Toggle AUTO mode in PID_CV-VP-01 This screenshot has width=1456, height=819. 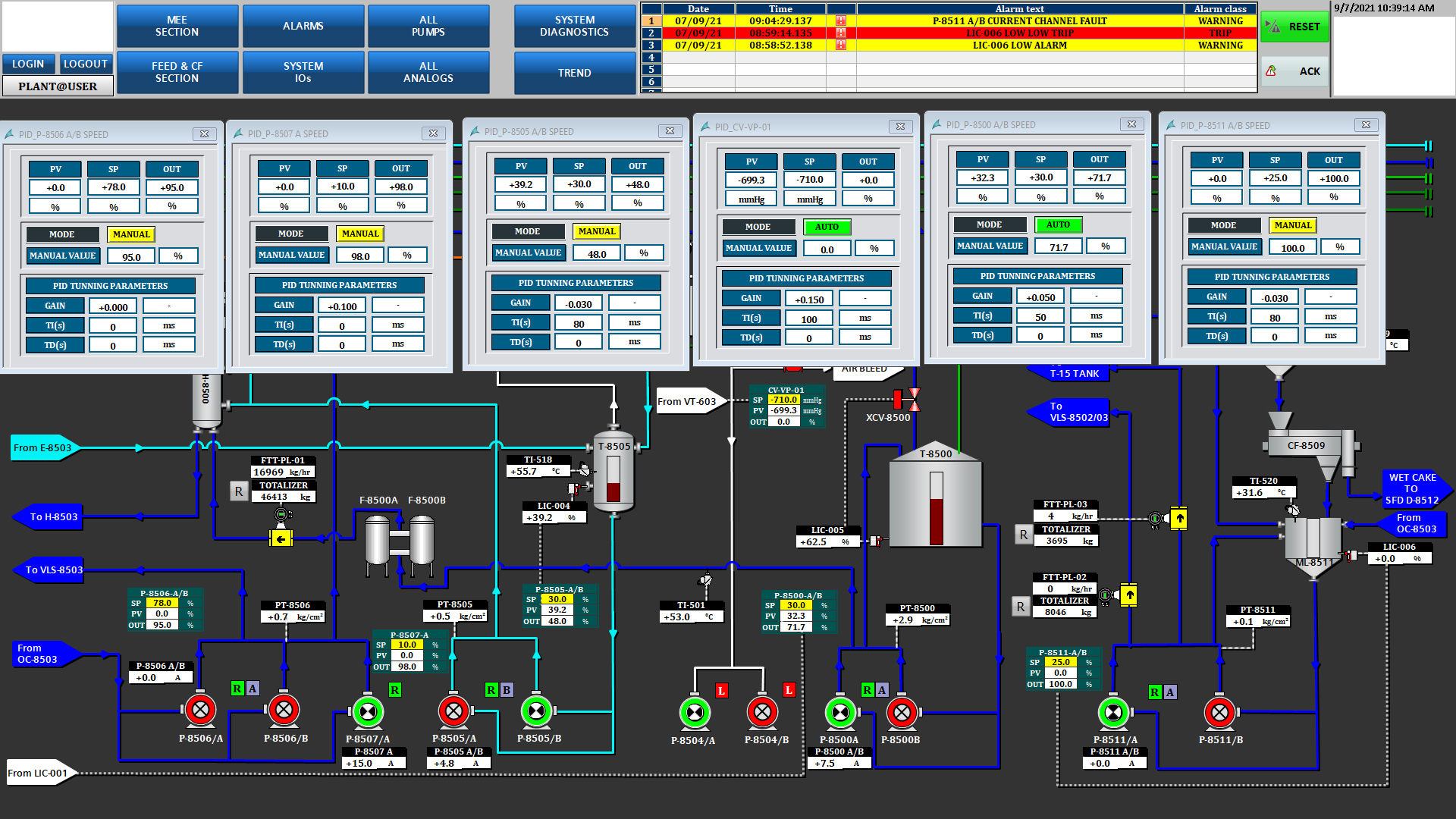(x=827, y=227)
